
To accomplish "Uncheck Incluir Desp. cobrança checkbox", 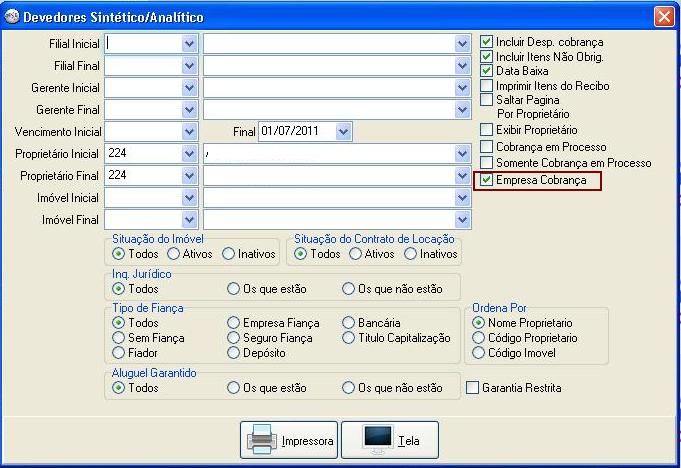I will pyautogui.click(x=487, y=42).
